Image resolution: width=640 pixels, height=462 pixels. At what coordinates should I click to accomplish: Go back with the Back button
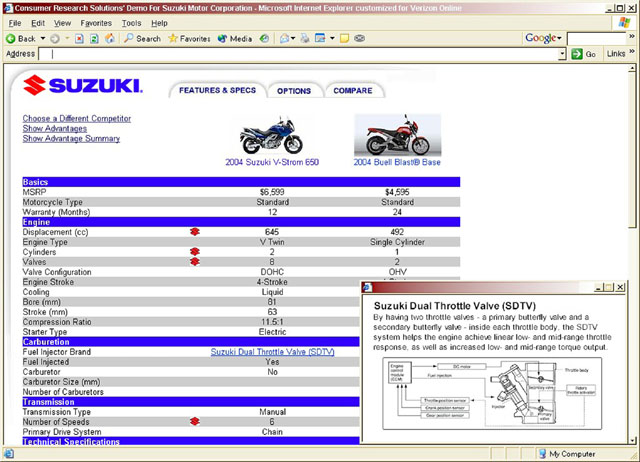click(x=20, y=39)
